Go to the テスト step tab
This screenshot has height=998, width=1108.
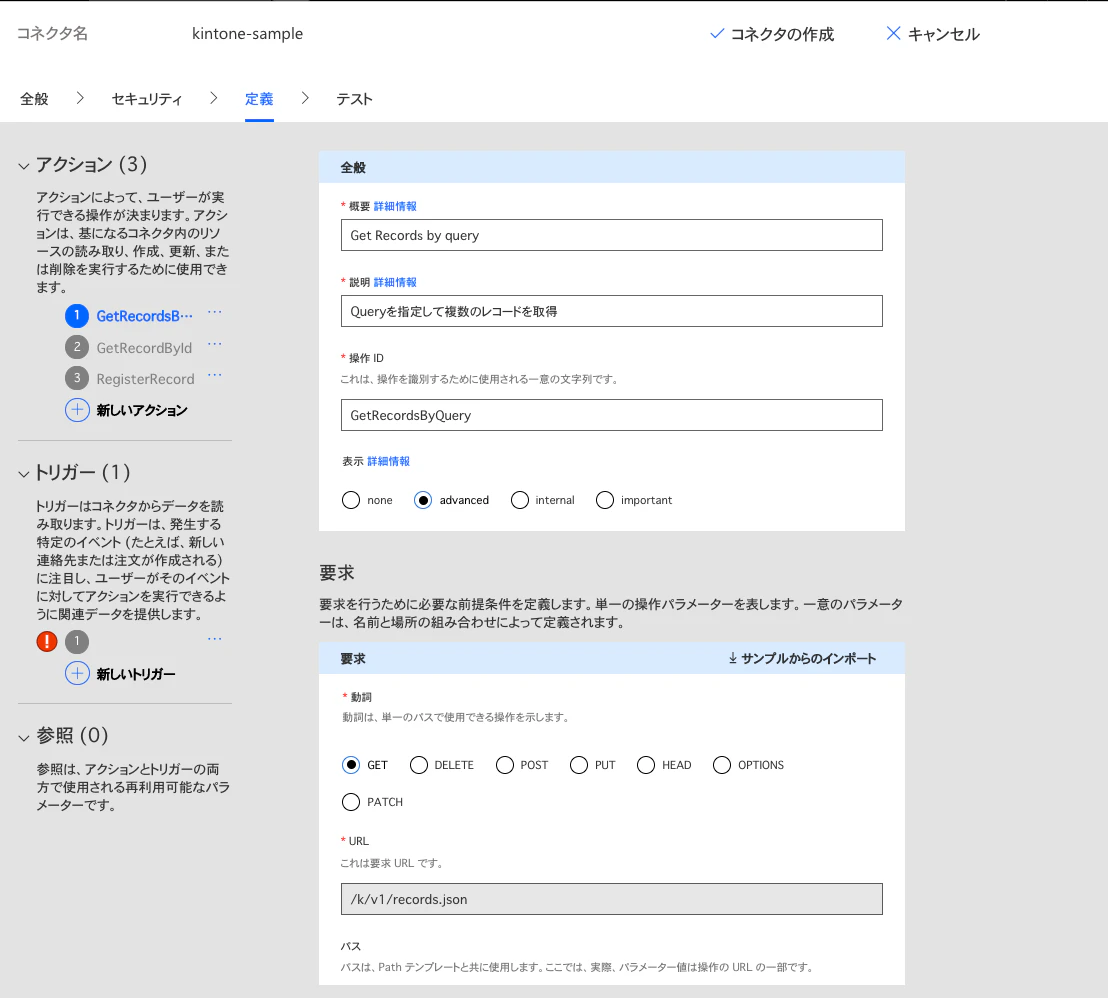(354, 99)
